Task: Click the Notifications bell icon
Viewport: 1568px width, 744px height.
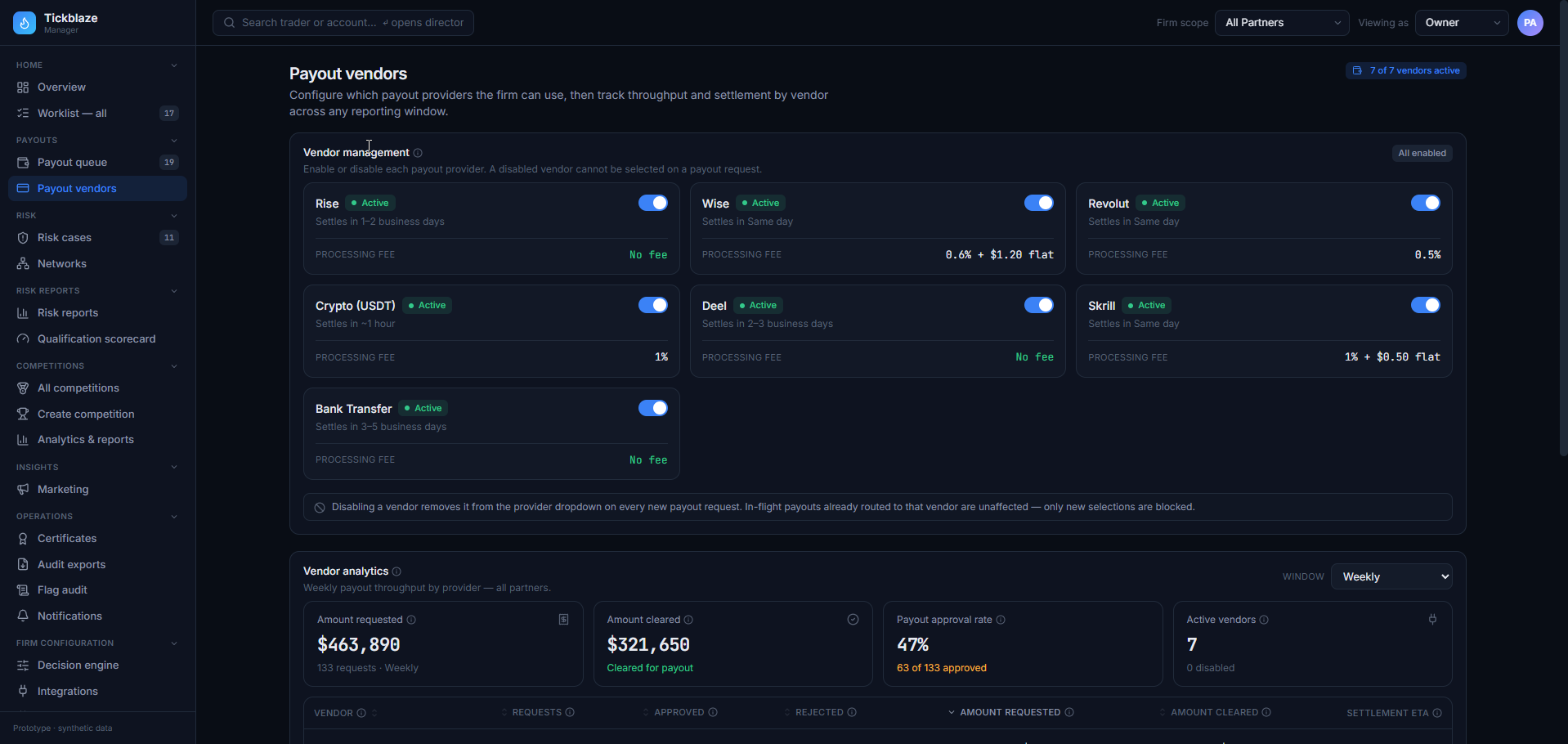Action: 23,616
